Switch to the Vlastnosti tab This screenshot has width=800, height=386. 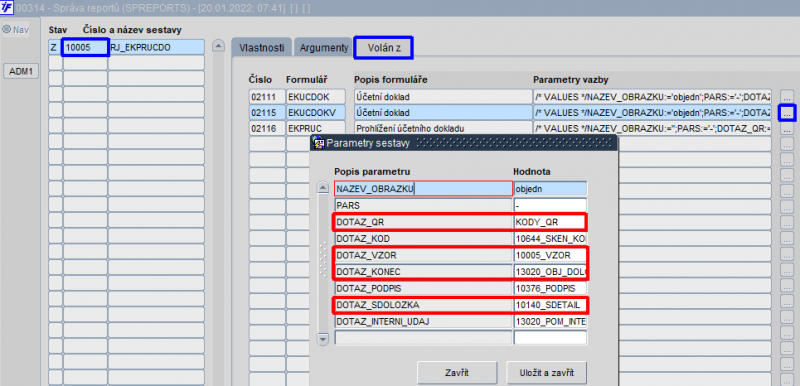261,47
